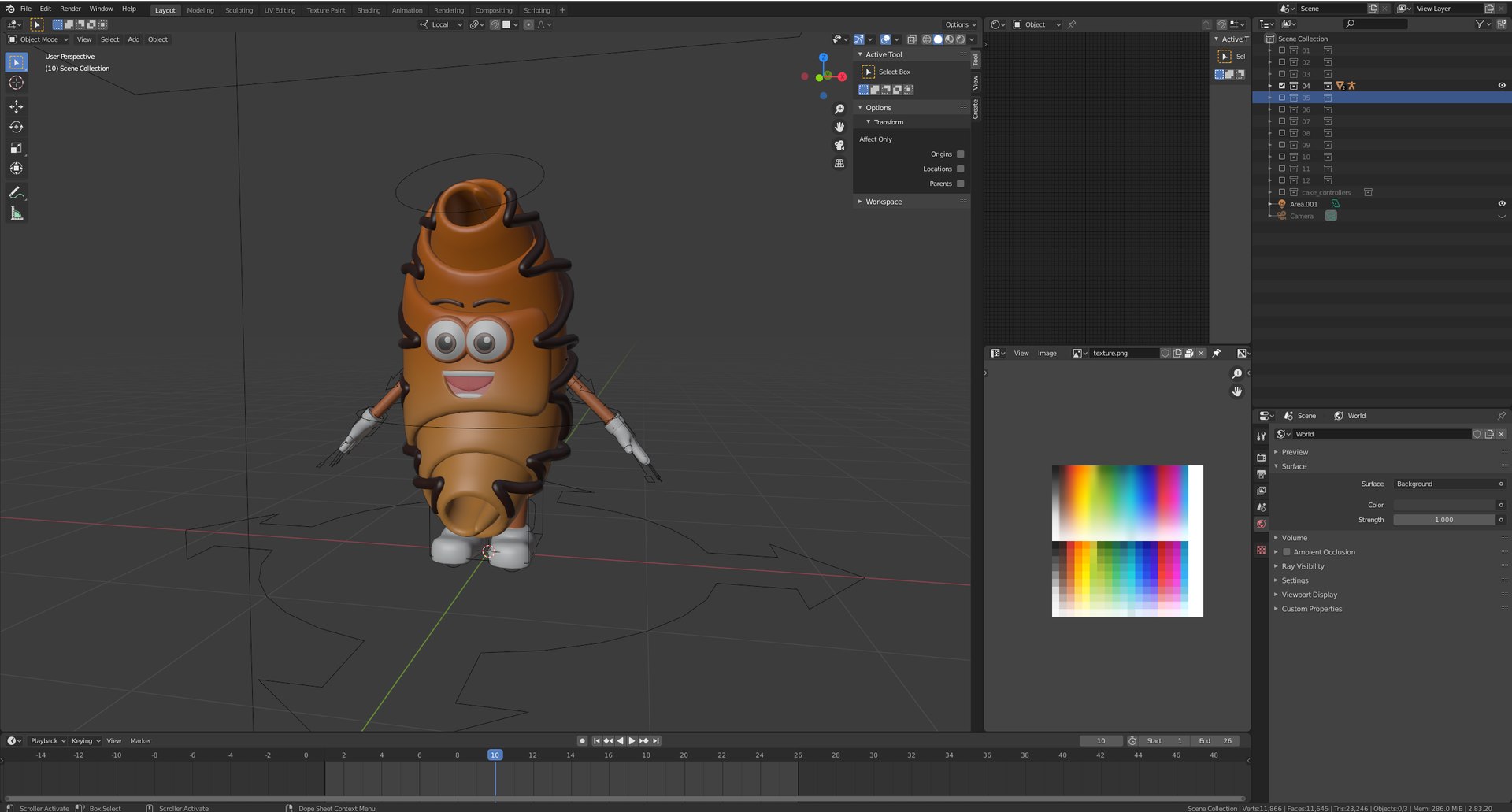This screenshot has height=812, width=1512.
Task: Open the Local transform orientation dropdown
Action: [441, 24]
